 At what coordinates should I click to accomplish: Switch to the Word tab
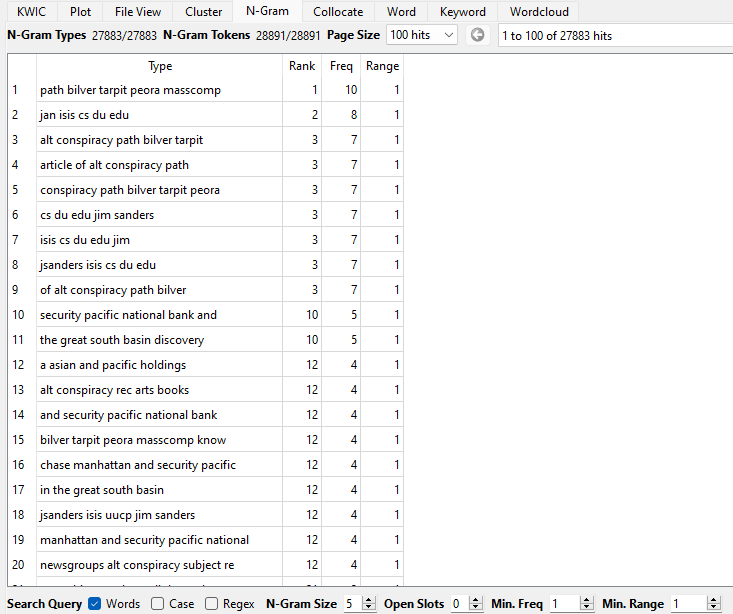pyautogui.click(x=401, y=12)
